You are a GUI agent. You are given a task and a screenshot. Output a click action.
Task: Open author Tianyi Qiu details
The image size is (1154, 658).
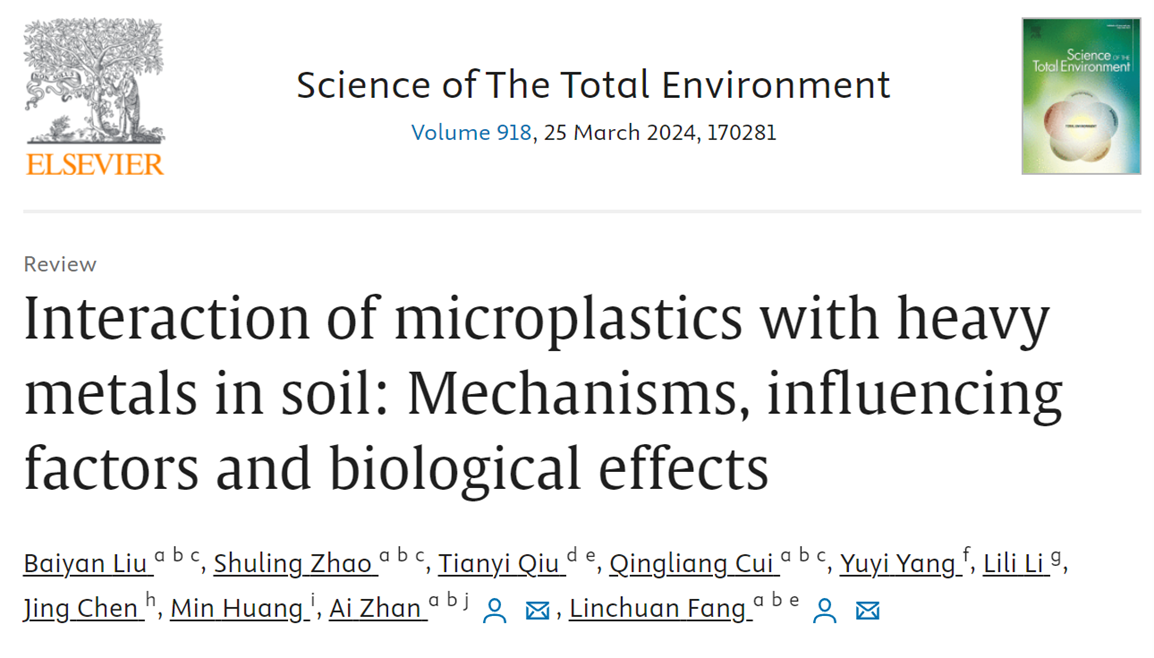pos(499,564)
